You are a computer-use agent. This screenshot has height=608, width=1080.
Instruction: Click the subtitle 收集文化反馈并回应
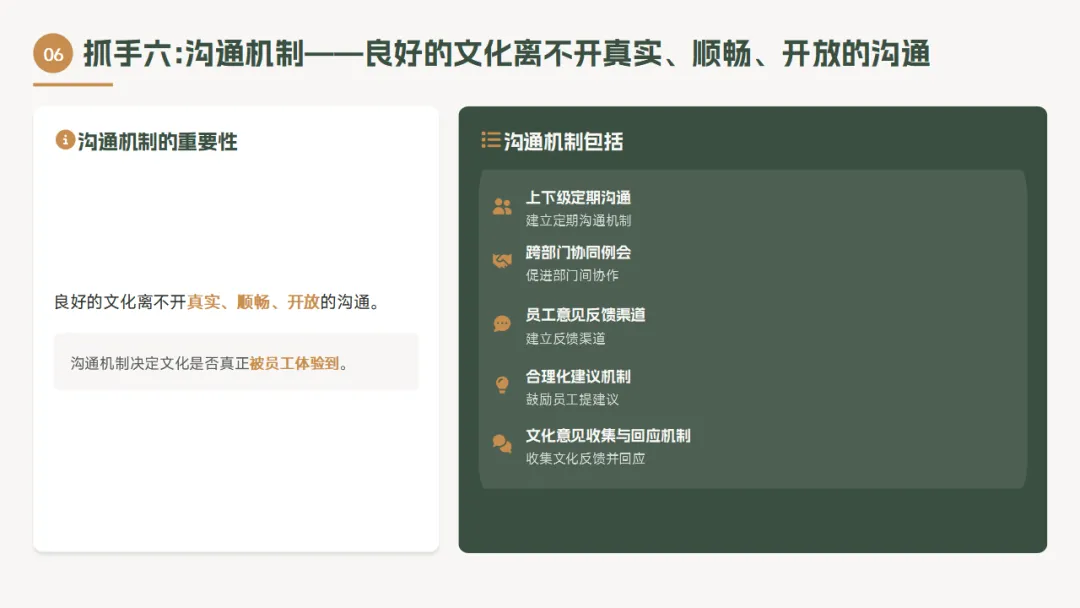pyautogui.click(x=585, y=458)
